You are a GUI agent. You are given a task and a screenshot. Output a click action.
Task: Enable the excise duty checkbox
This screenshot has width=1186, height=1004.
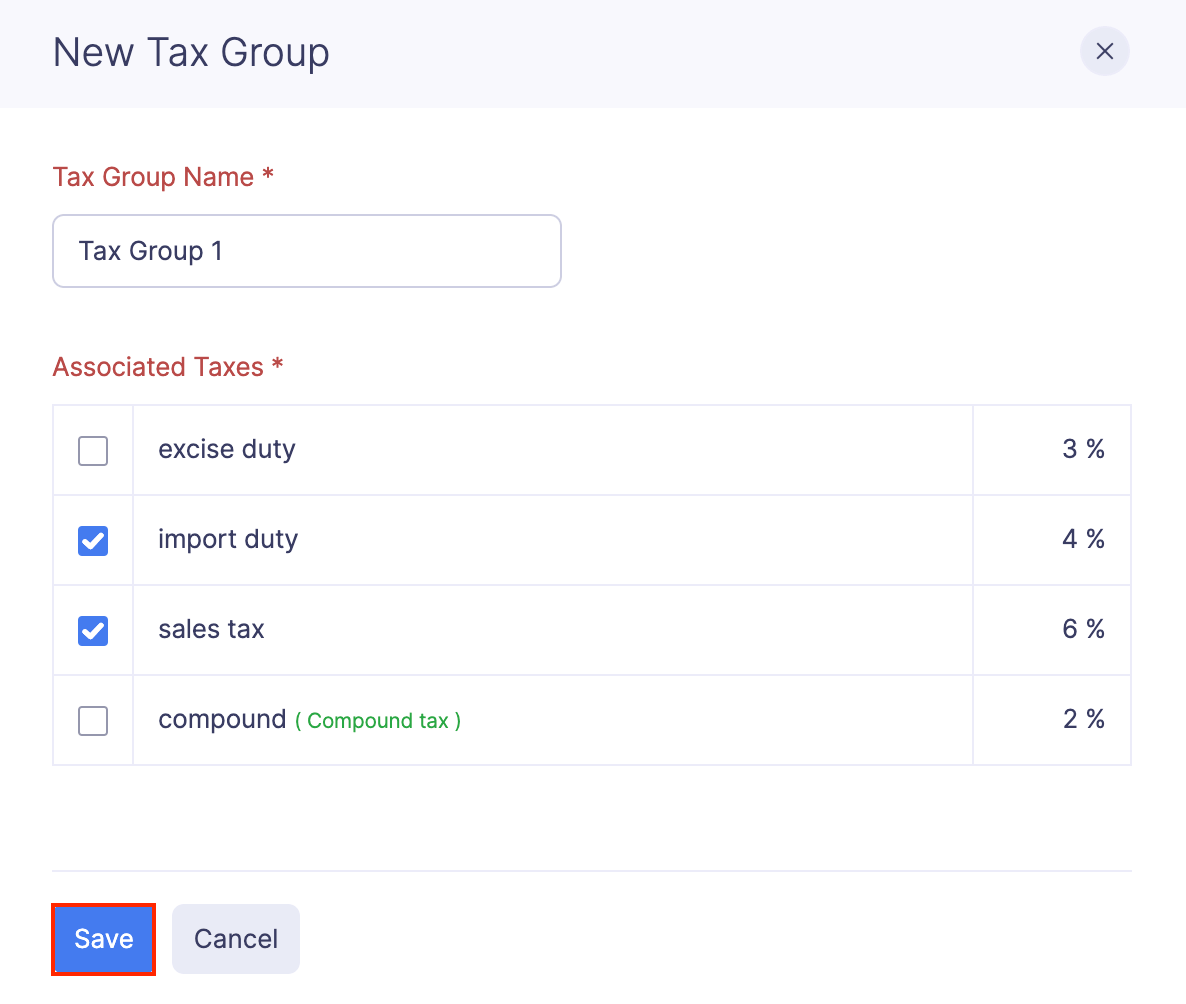coord(92,450)
